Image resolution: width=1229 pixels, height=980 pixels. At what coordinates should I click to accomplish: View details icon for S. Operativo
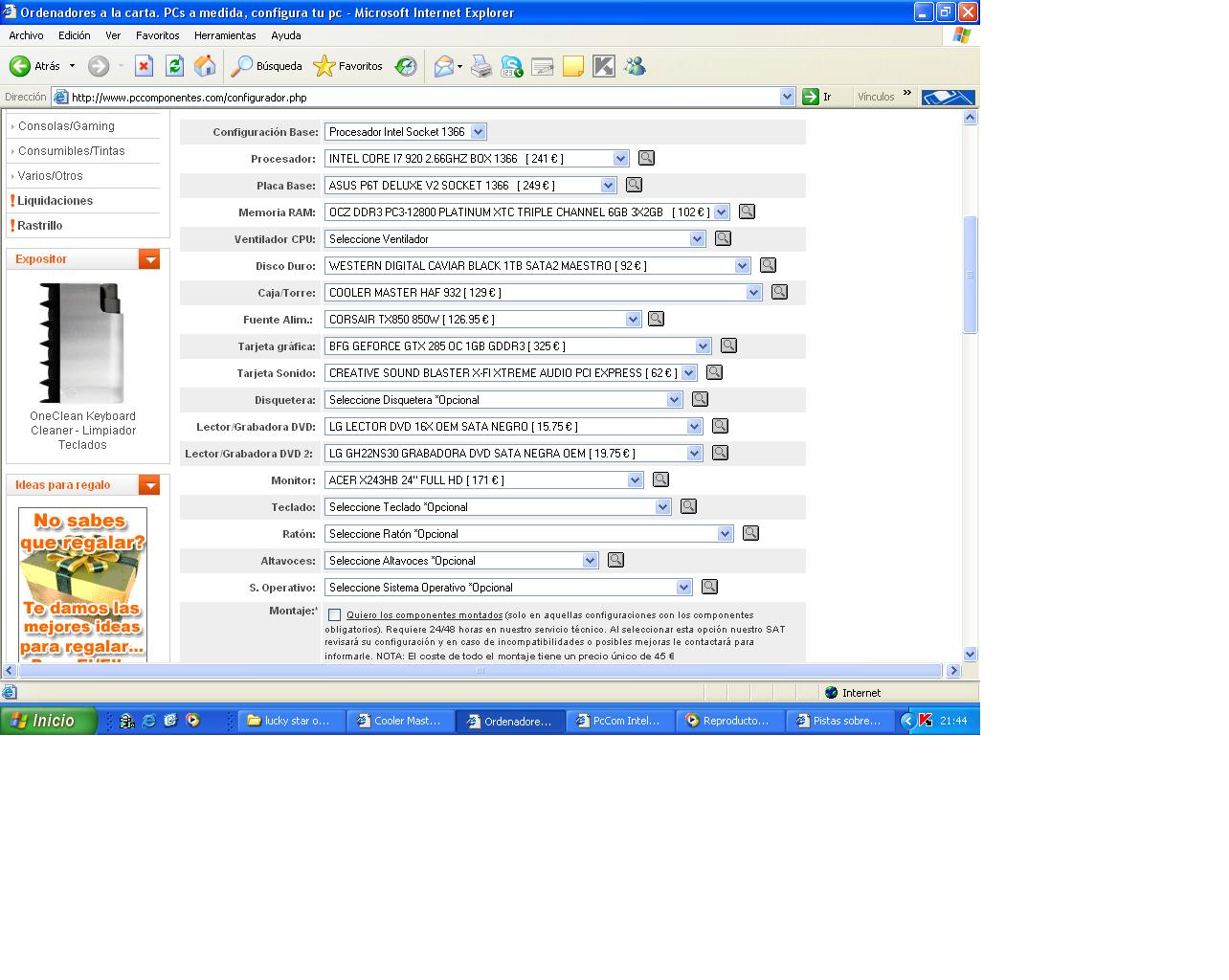tap(709, 587)
